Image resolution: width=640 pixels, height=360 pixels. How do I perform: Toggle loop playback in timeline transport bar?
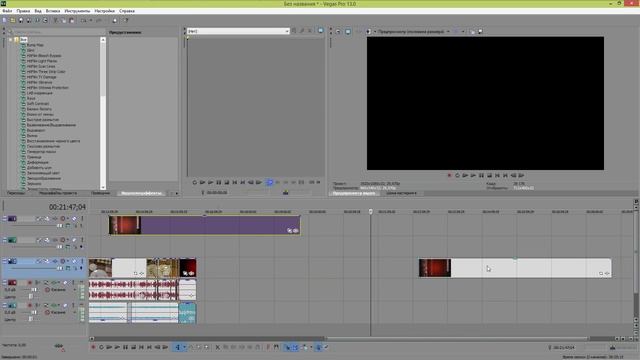coord(102,347)
